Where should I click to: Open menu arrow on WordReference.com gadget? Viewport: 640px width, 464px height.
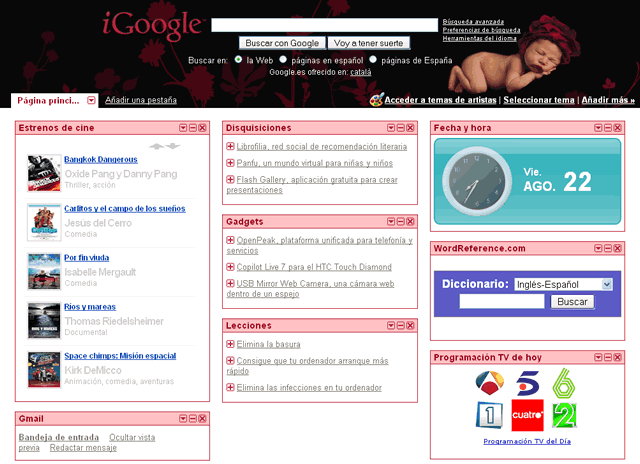pos(598,249)
